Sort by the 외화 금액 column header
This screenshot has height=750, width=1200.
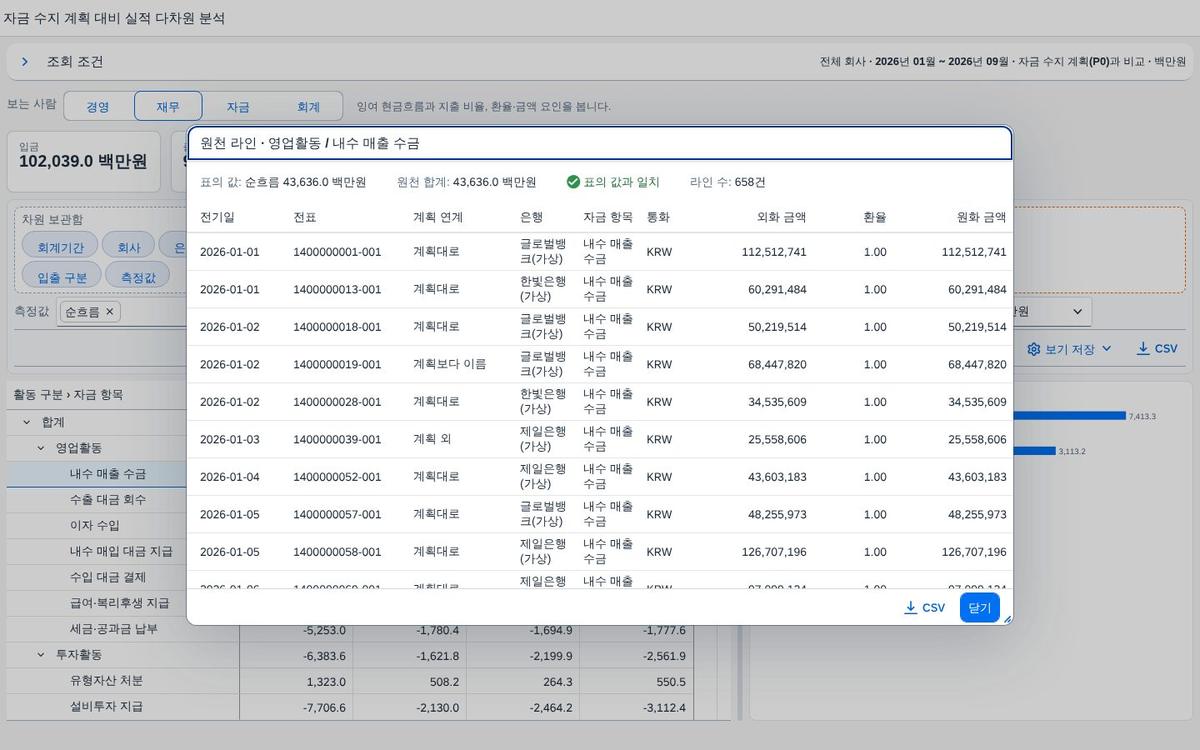781,217
